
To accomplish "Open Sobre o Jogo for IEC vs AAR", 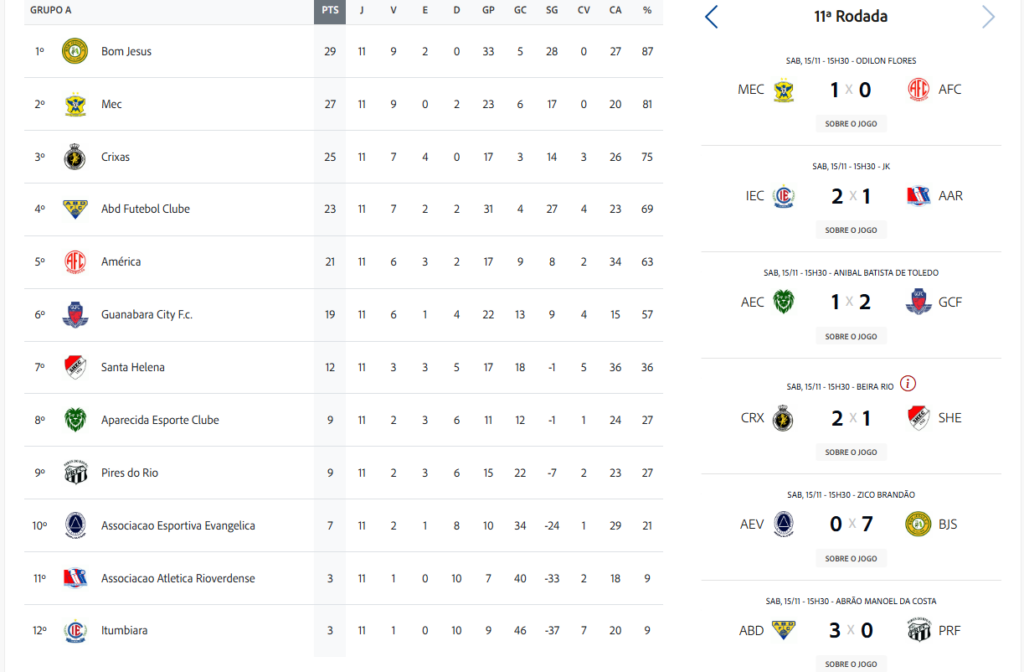I will click(x=850, y=230).
